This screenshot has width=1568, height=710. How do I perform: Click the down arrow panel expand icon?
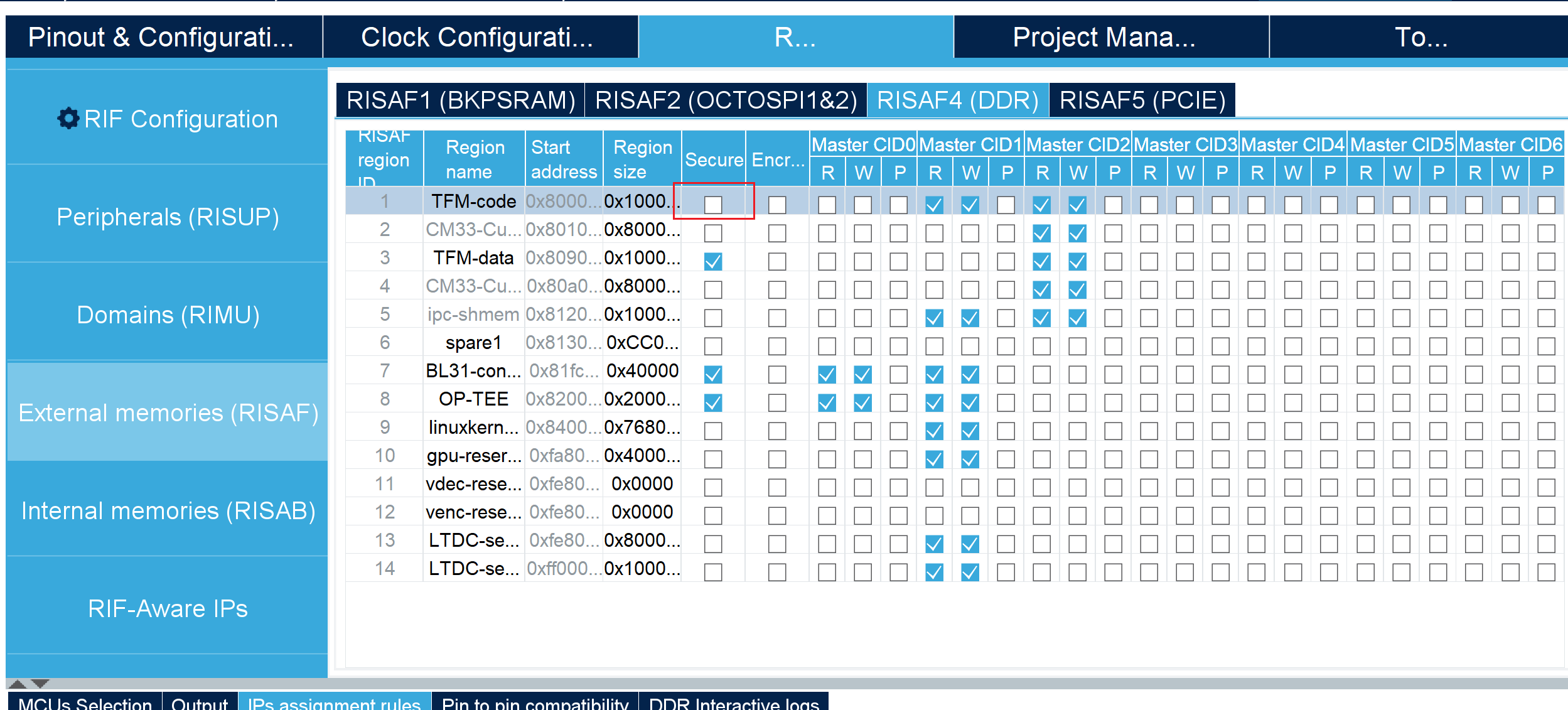[40, 684]
